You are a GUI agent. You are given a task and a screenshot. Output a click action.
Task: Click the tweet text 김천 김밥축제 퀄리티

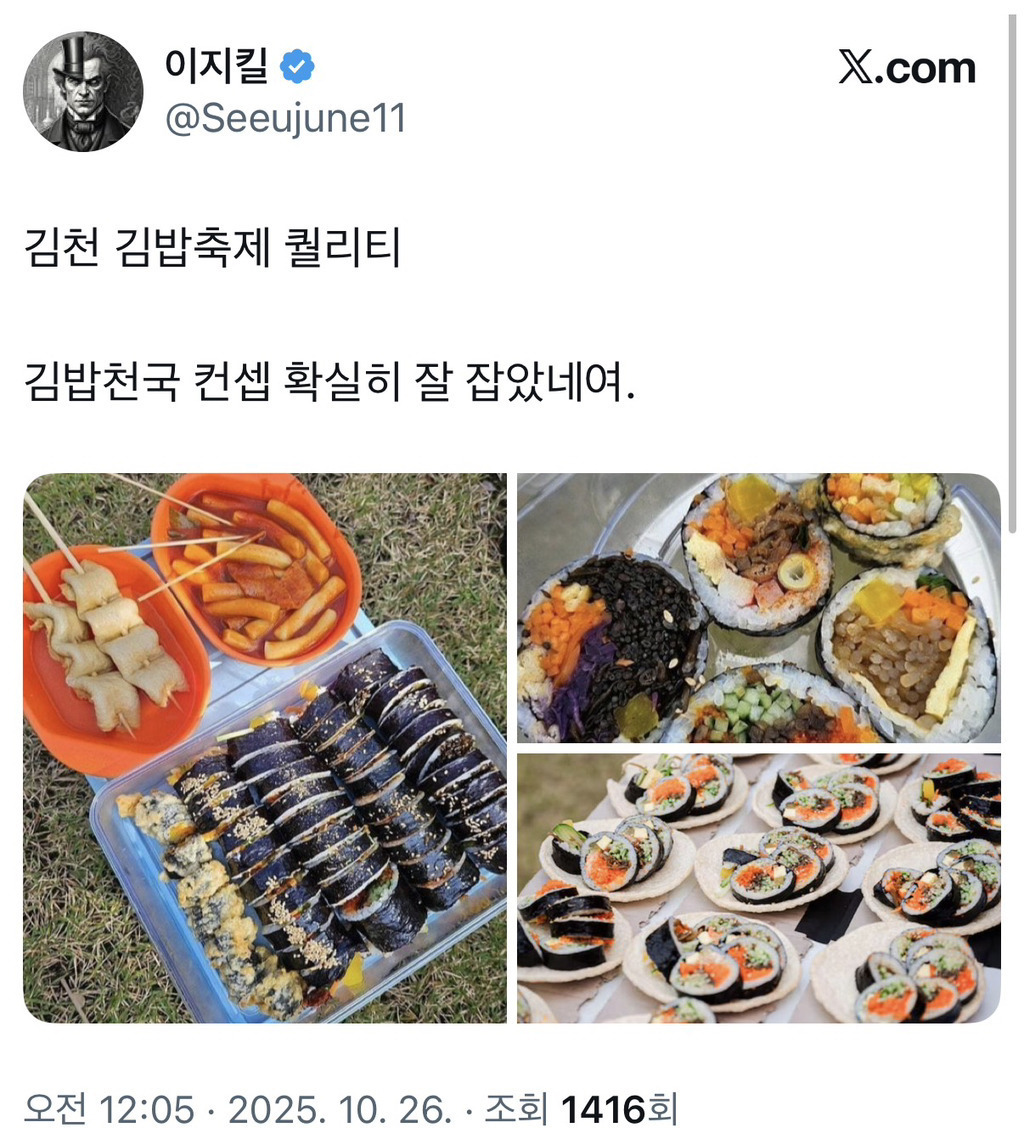212,248
